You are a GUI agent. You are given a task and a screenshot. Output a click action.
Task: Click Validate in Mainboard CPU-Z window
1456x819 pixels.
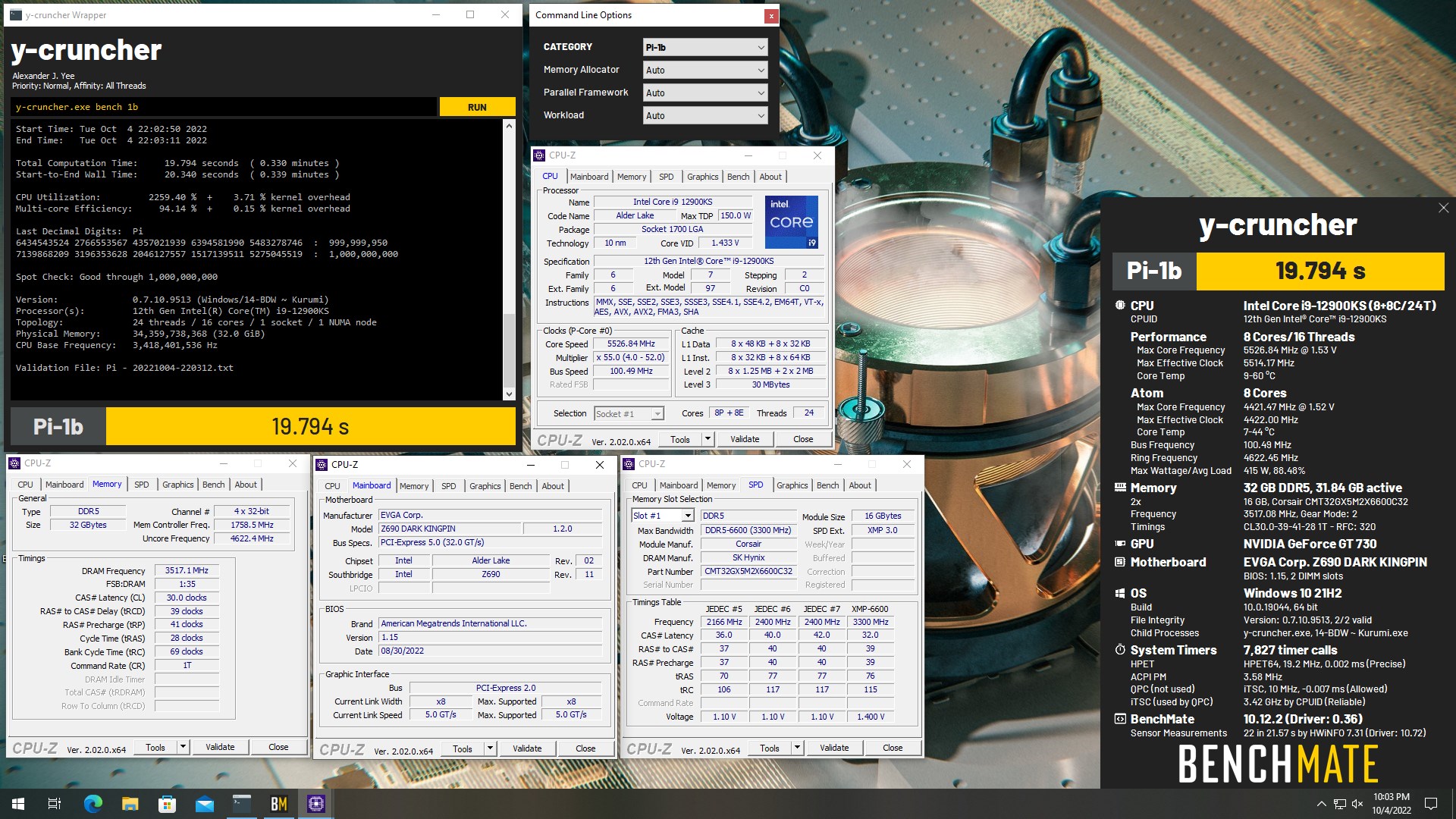[527, 748]
